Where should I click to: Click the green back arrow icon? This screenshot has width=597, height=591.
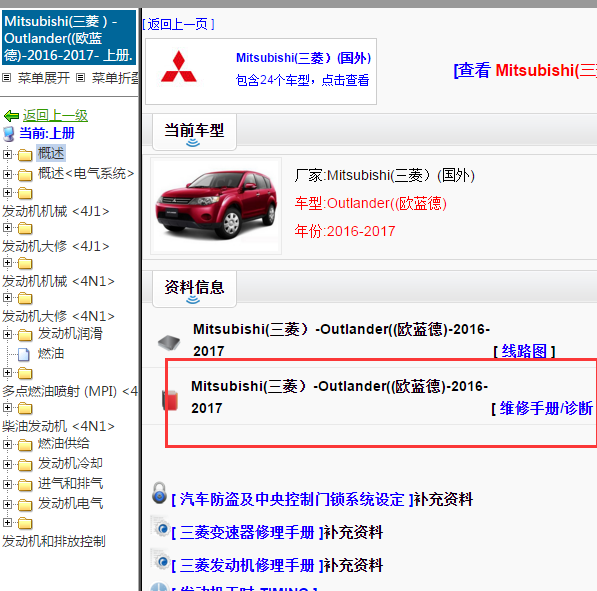tap(11, 115)
